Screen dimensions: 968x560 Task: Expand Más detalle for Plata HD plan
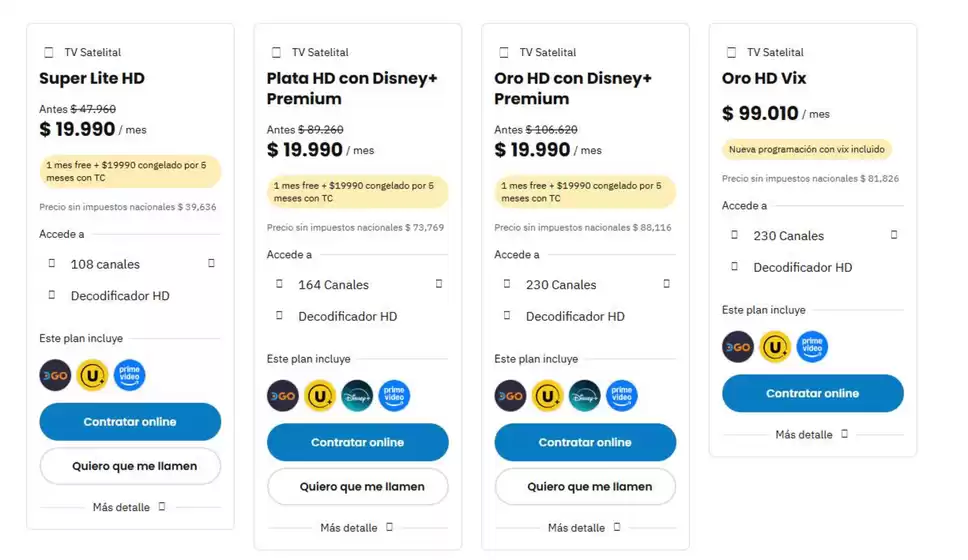(357, 527)
